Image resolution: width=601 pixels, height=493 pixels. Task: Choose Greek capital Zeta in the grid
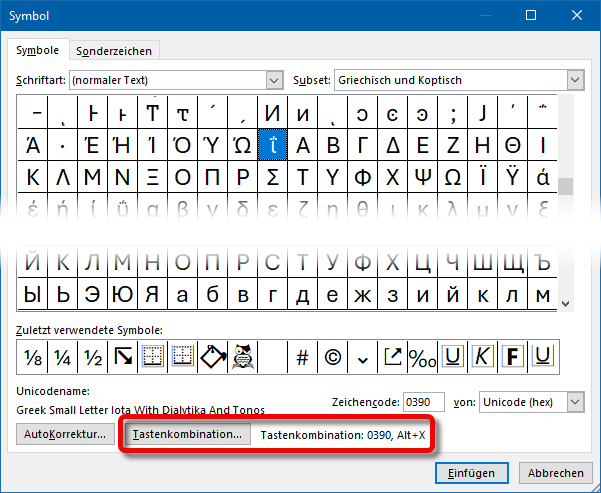[452, 145]
